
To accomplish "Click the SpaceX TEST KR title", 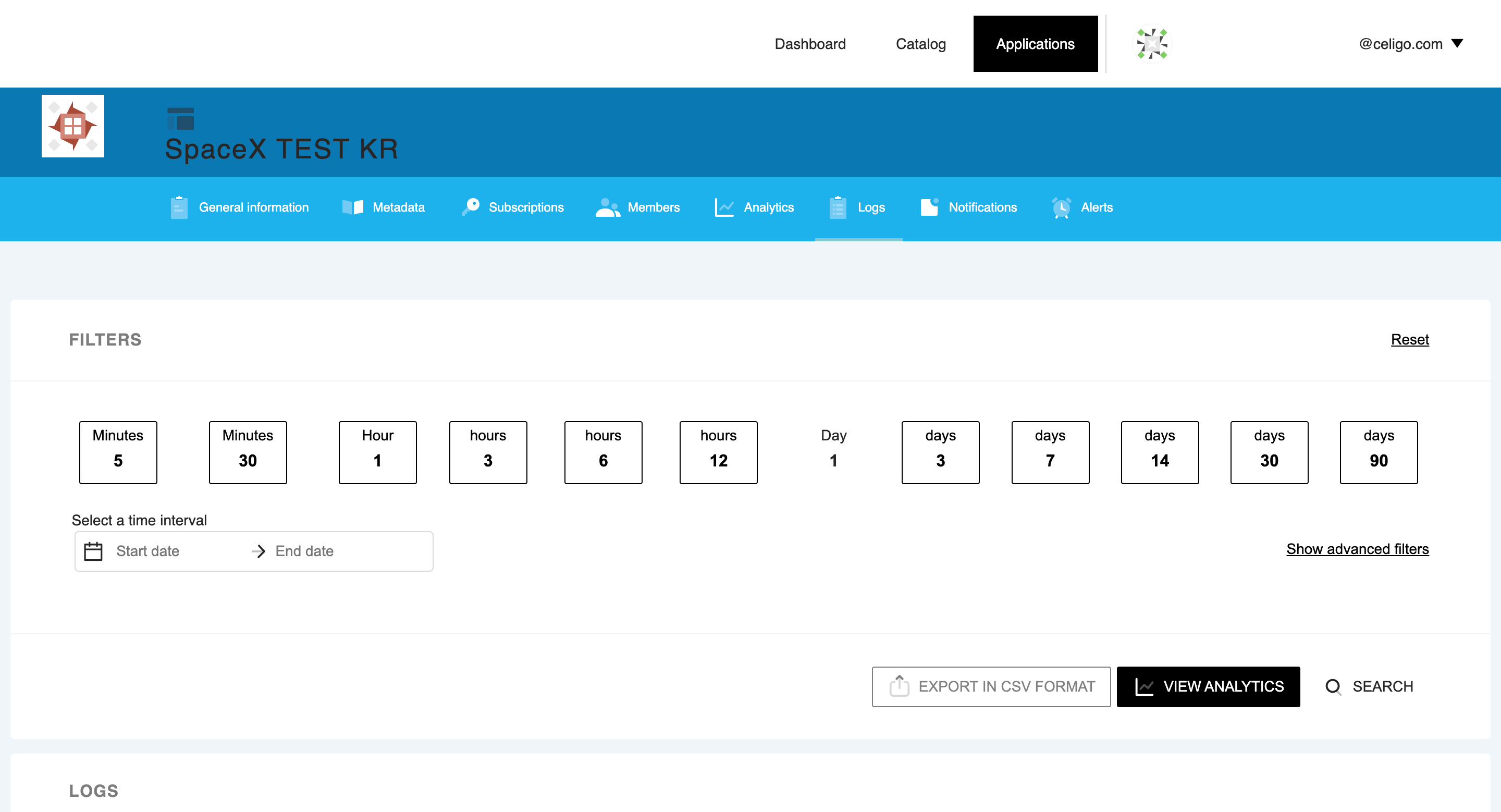I will pyautogui.click(x=281, y=149).
